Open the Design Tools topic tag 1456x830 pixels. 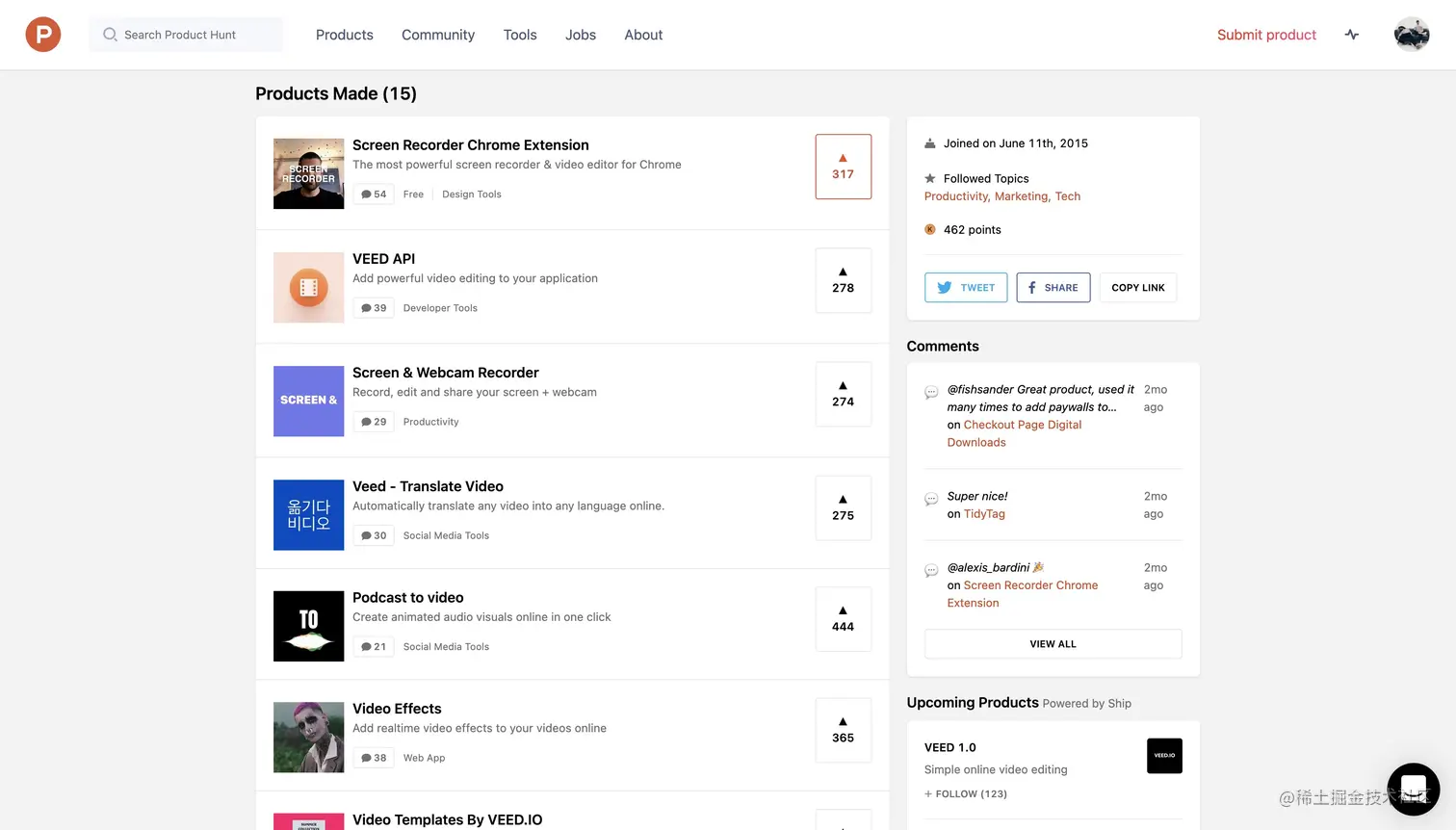click(x=472, y=195)
